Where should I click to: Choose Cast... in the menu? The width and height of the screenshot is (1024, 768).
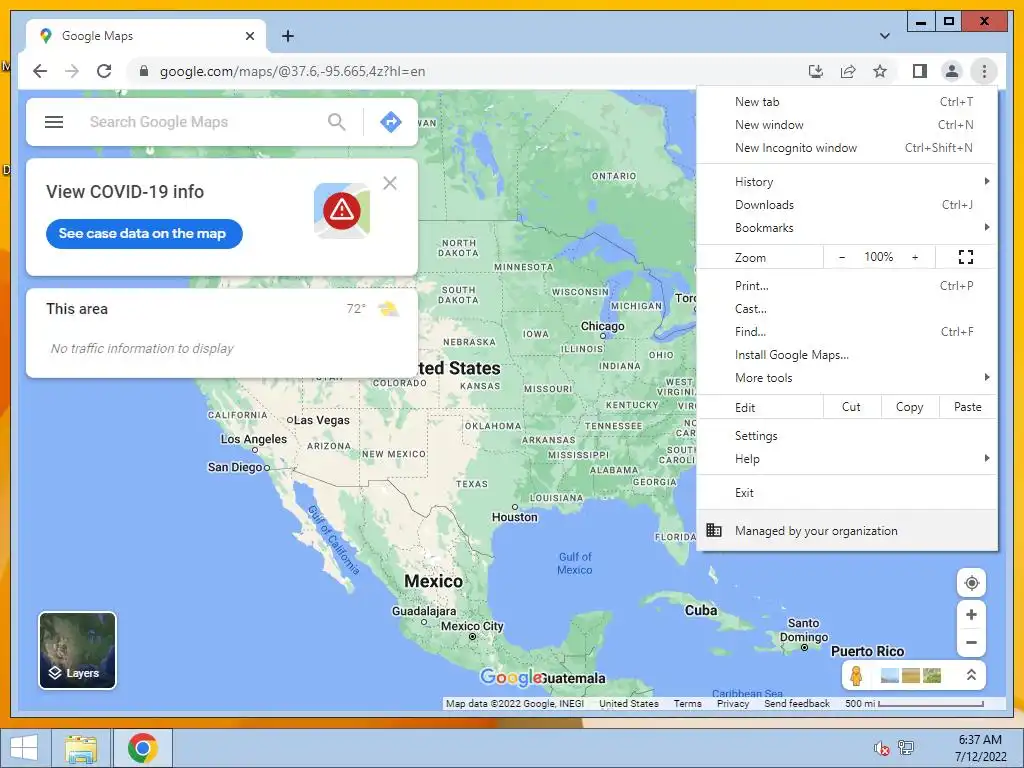[x=847, y=309]
